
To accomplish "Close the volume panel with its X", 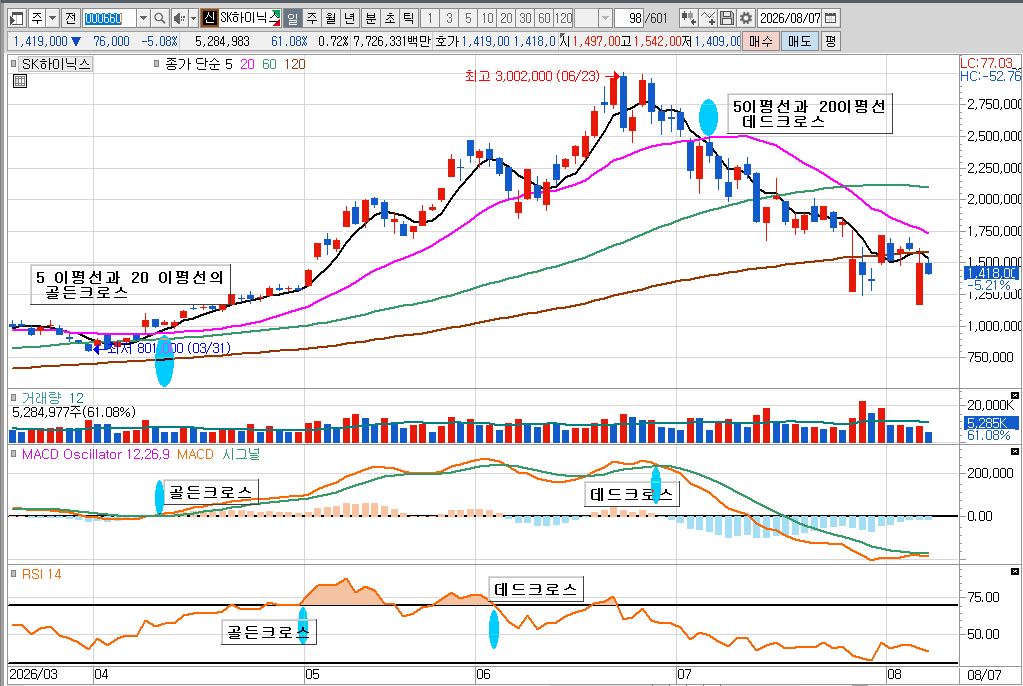I will click(x=1015, y=396).
